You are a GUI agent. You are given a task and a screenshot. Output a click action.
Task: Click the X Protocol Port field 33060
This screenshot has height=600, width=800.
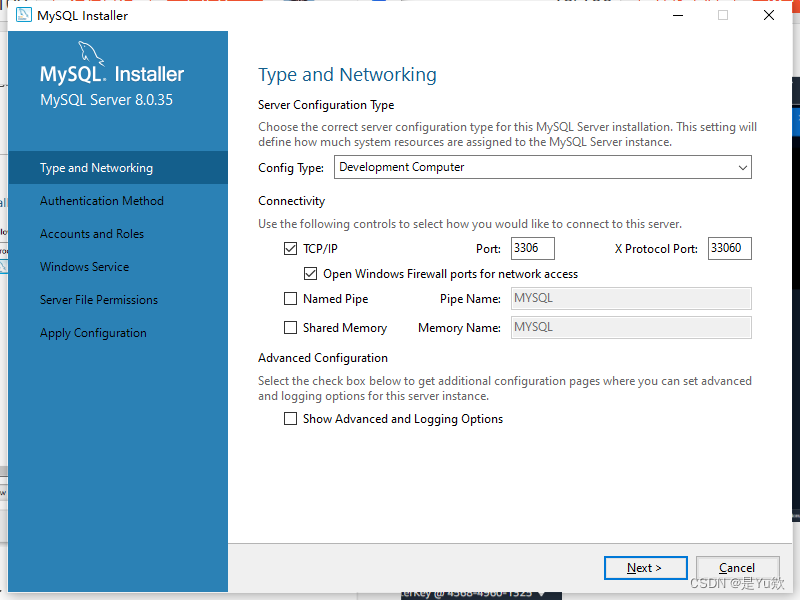[x=730, y=248]
